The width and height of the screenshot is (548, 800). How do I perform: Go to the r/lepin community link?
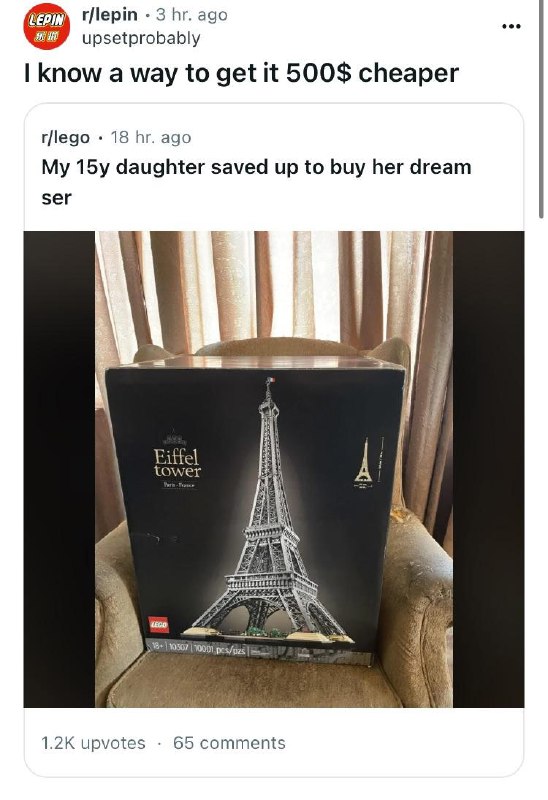pyautogui.click(x=110, y=15)
